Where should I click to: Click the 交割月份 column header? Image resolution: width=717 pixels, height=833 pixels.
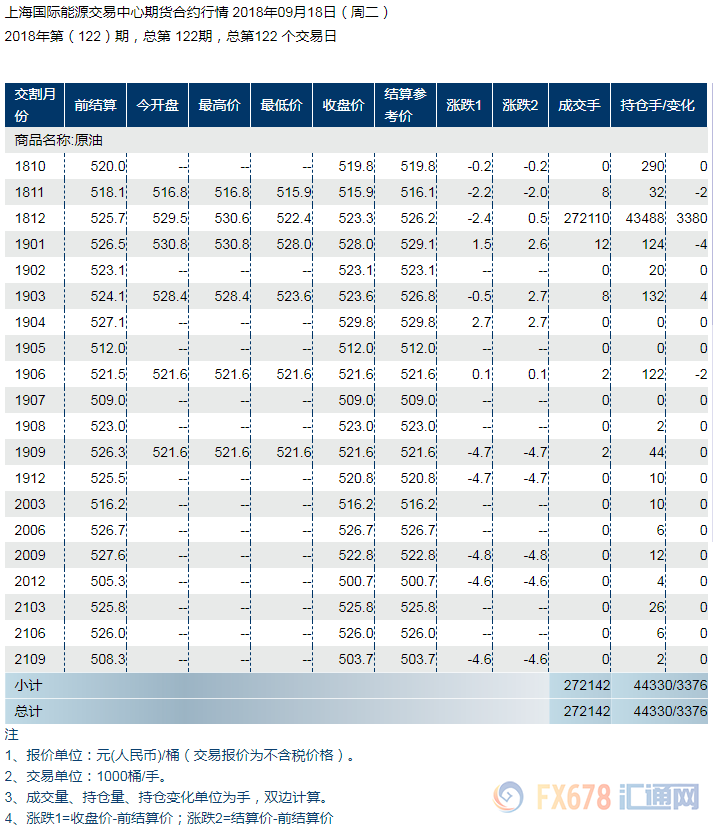(x=35, y=105)
